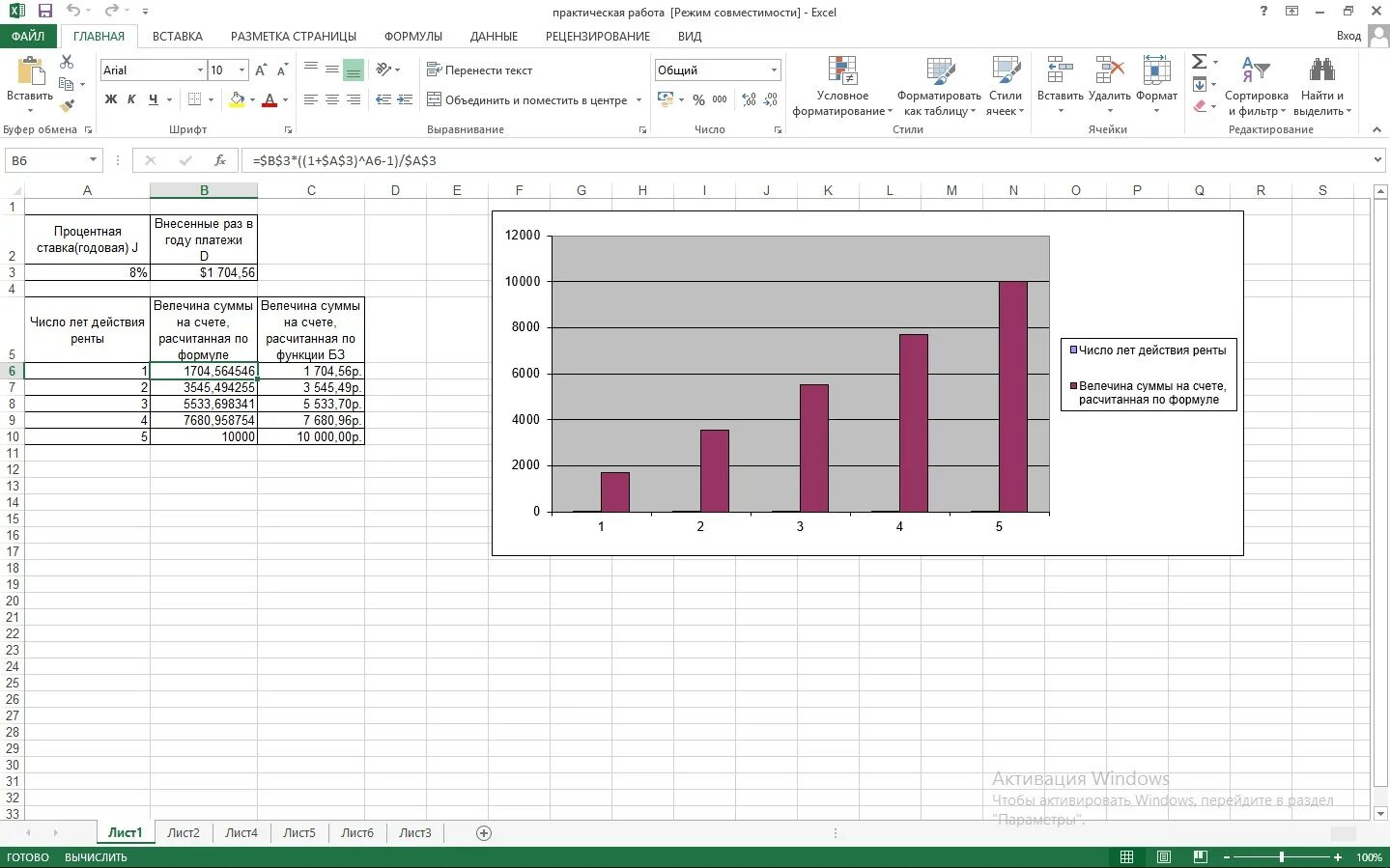This screenshot has height=868, width=1390.
Task: Switch to Лист2 sheet tab
Action: pos(184,832)
